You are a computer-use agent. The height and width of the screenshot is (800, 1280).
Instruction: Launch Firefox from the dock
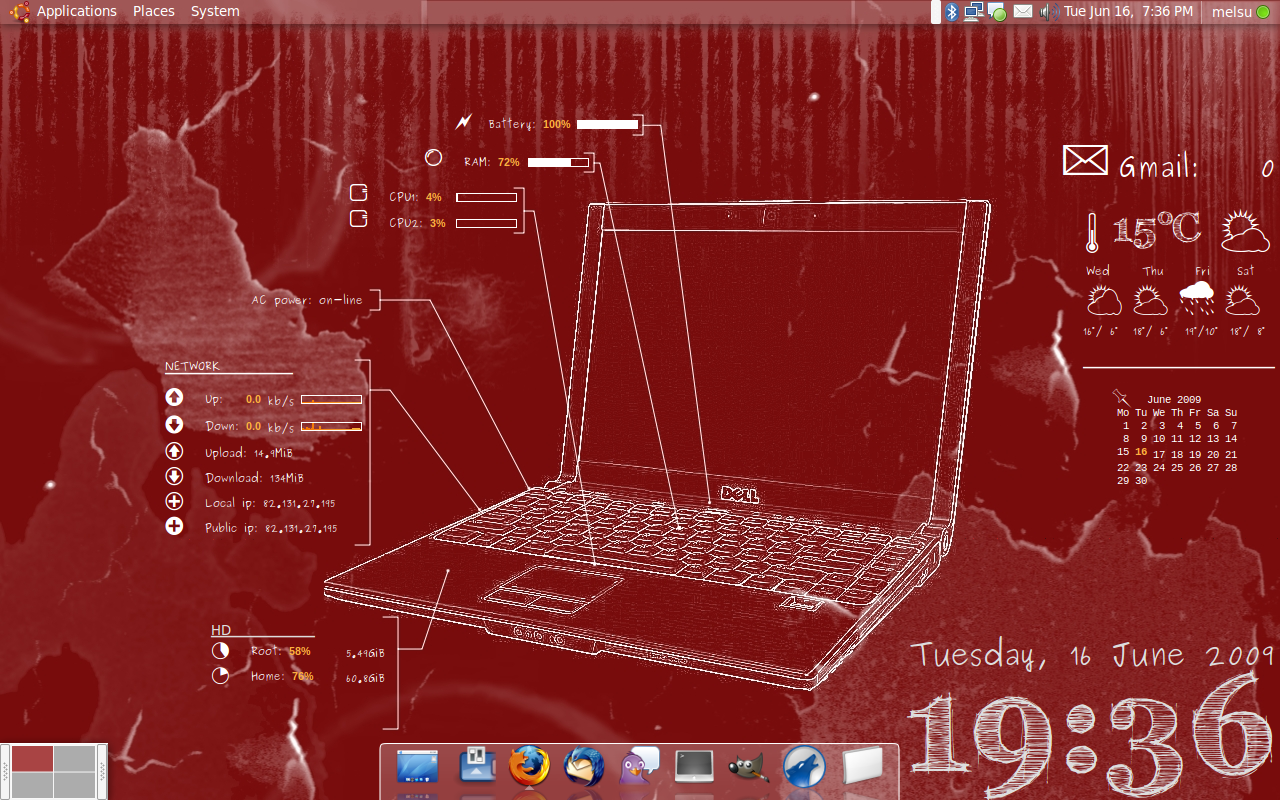[529, 768]
